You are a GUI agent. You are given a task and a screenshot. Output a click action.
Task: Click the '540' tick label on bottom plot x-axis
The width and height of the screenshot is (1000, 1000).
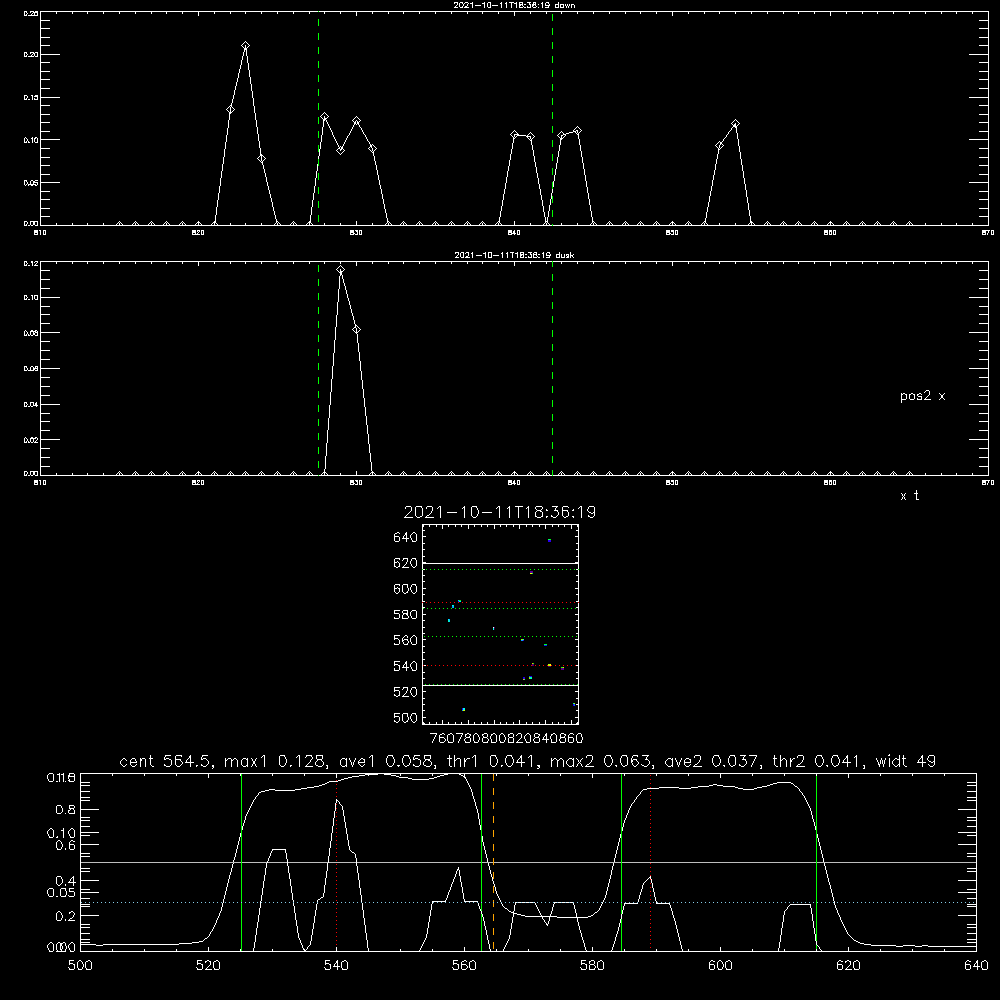(x=336, y=966)
